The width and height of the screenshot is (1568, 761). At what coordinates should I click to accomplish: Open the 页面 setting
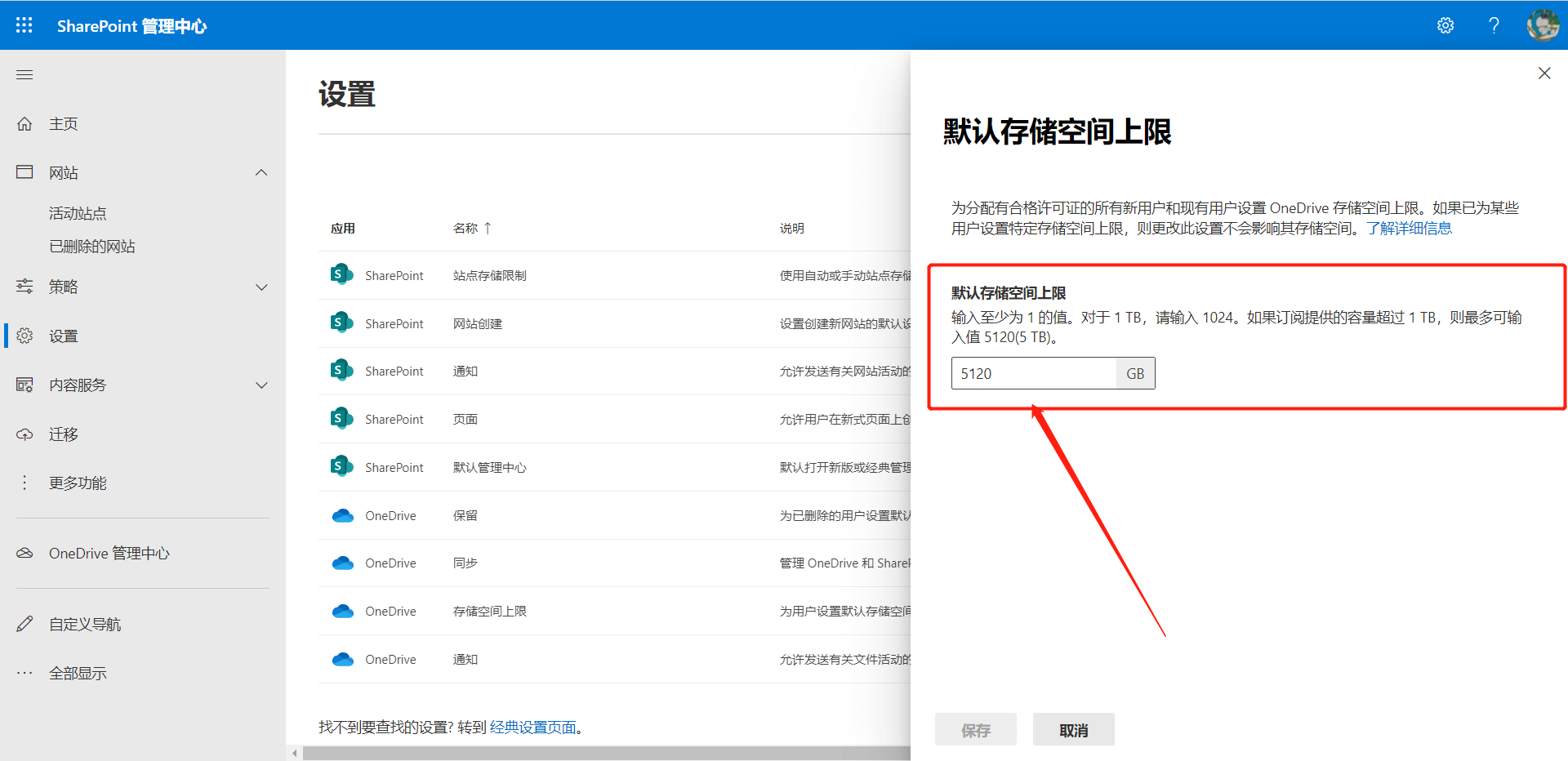pyautogui.click(x=465, y=419)
